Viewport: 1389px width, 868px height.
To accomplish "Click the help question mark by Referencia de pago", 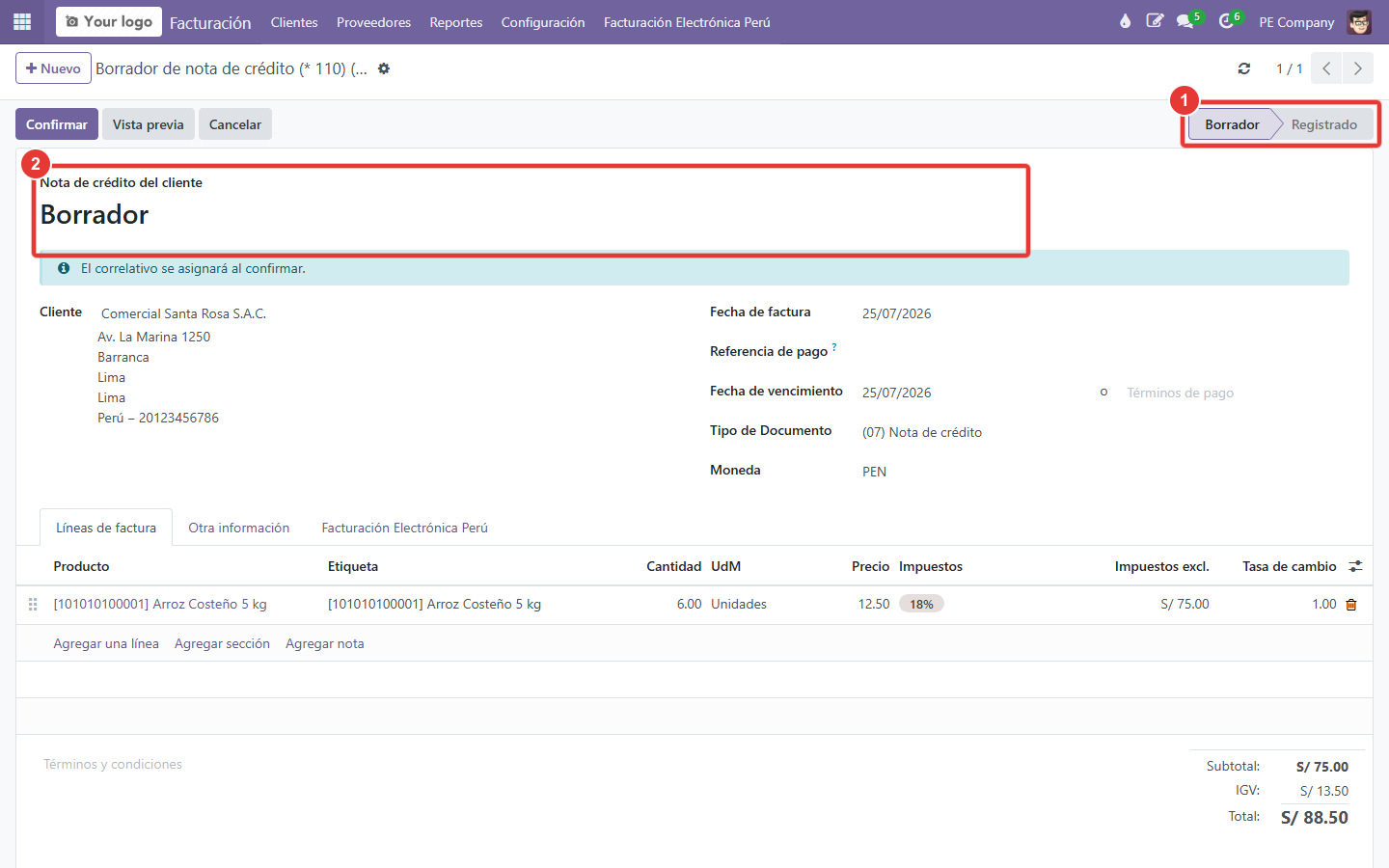I will 834,346.
